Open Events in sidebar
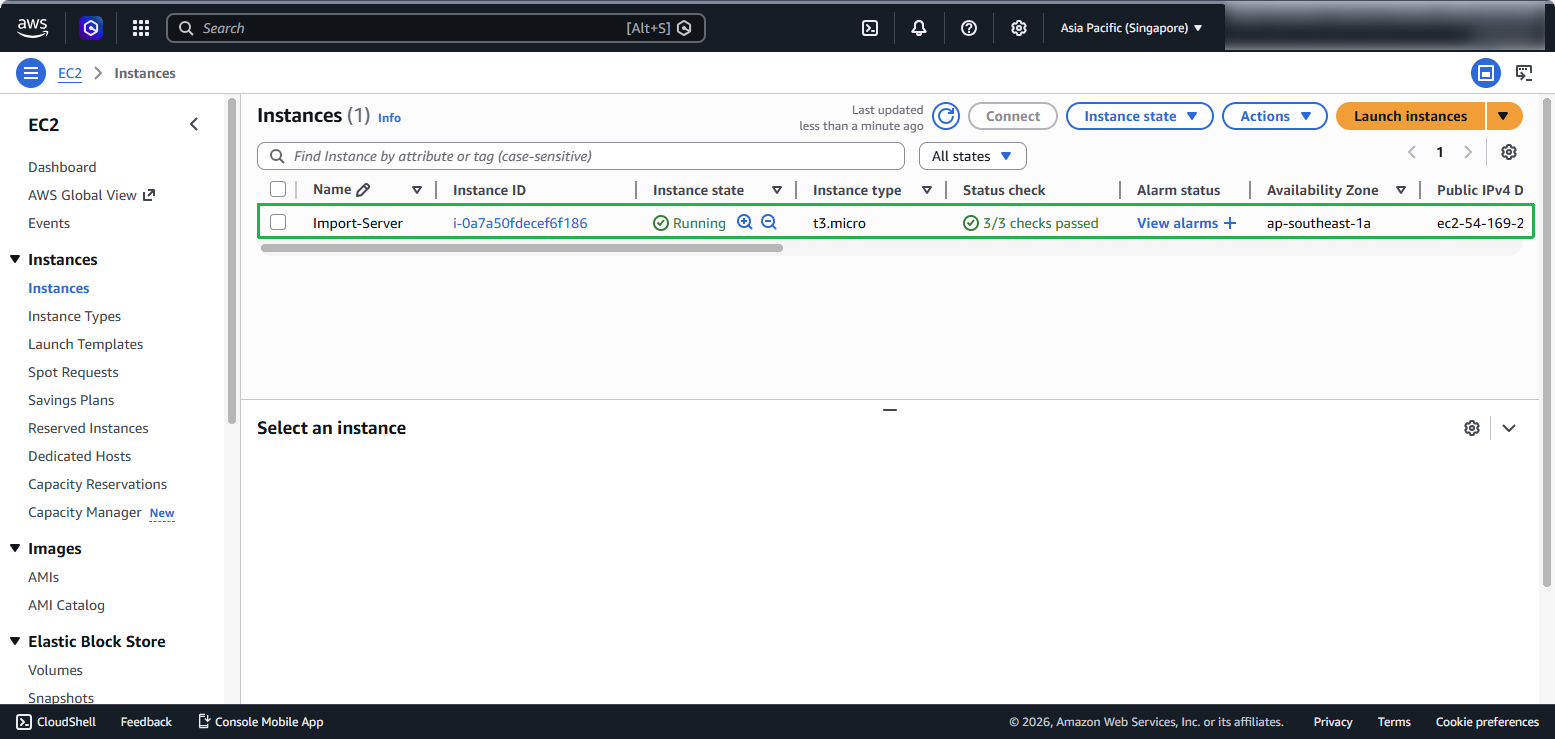The height and width of the screenshot is (739, 1555). tap(49, 223)
